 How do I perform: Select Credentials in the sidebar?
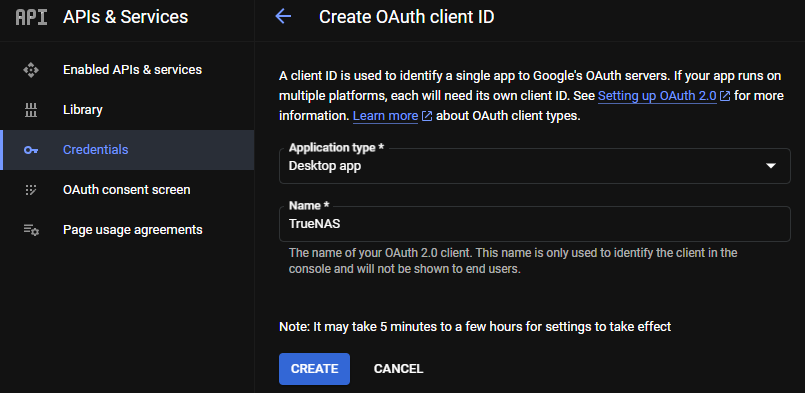[x=127, y=150]
